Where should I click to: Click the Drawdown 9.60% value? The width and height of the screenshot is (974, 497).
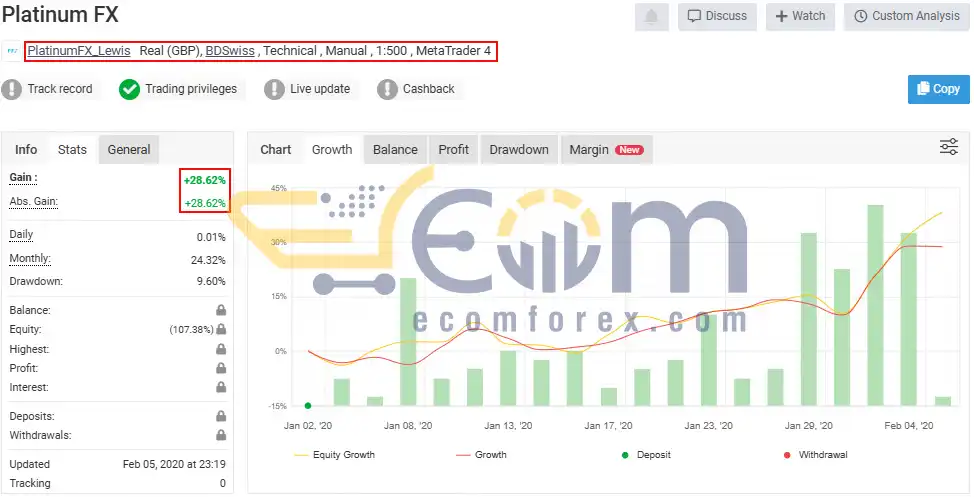tap(211, 281)
